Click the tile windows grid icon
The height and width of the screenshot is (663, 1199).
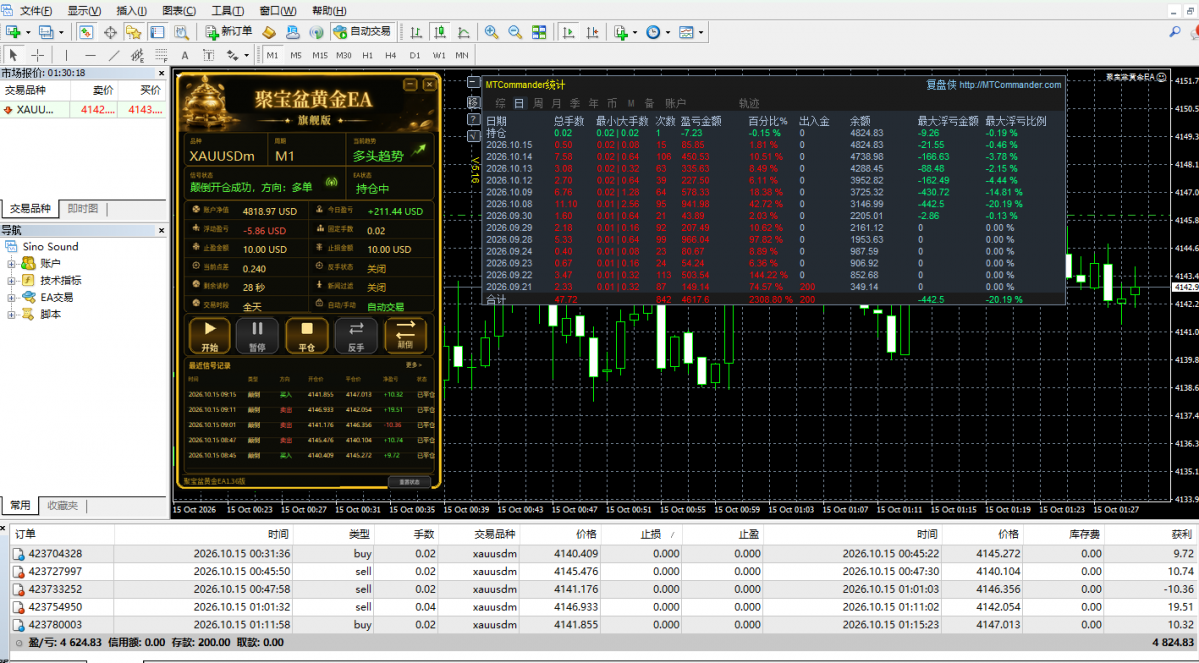tap(539, 32)
